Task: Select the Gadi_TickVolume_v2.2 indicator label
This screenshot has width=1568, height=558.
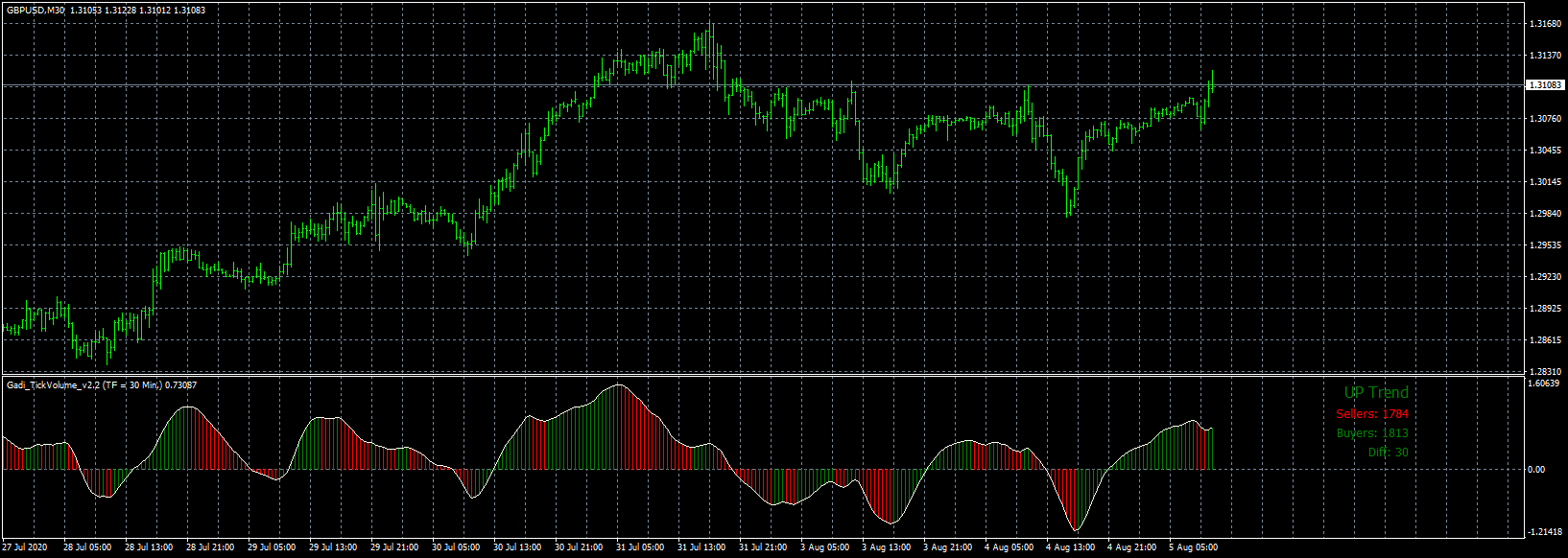Action: point(102,384)
